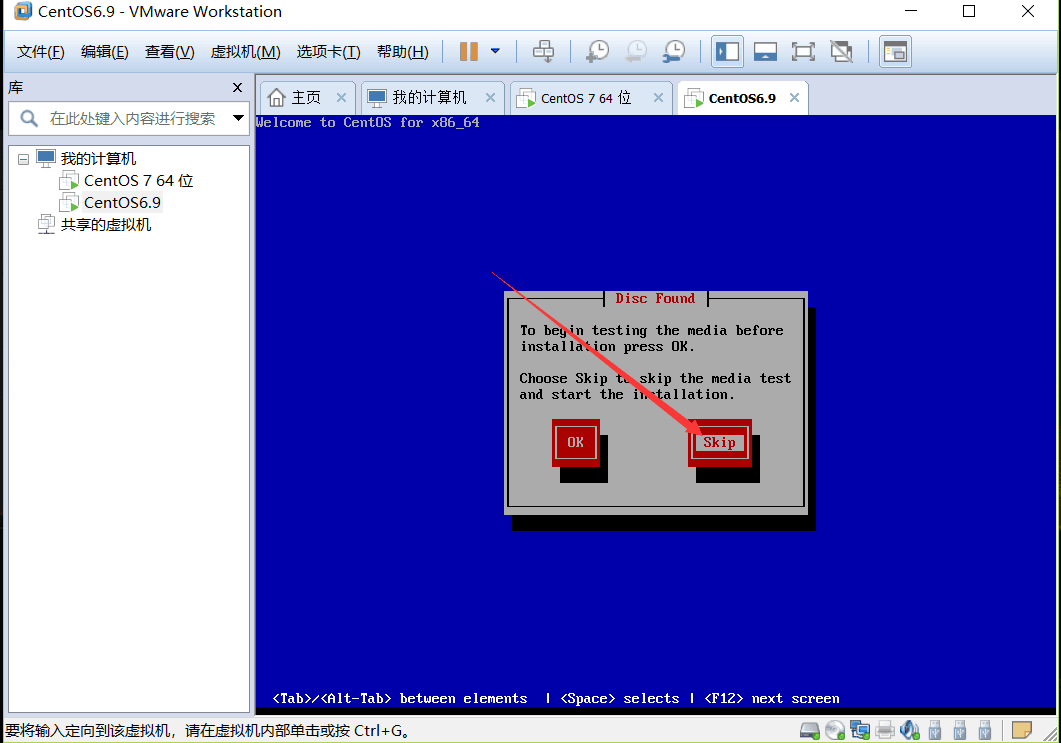This screenshot has height=743, width=1061.
Task: Click the Unity mode icon
Action: [842, 51]
